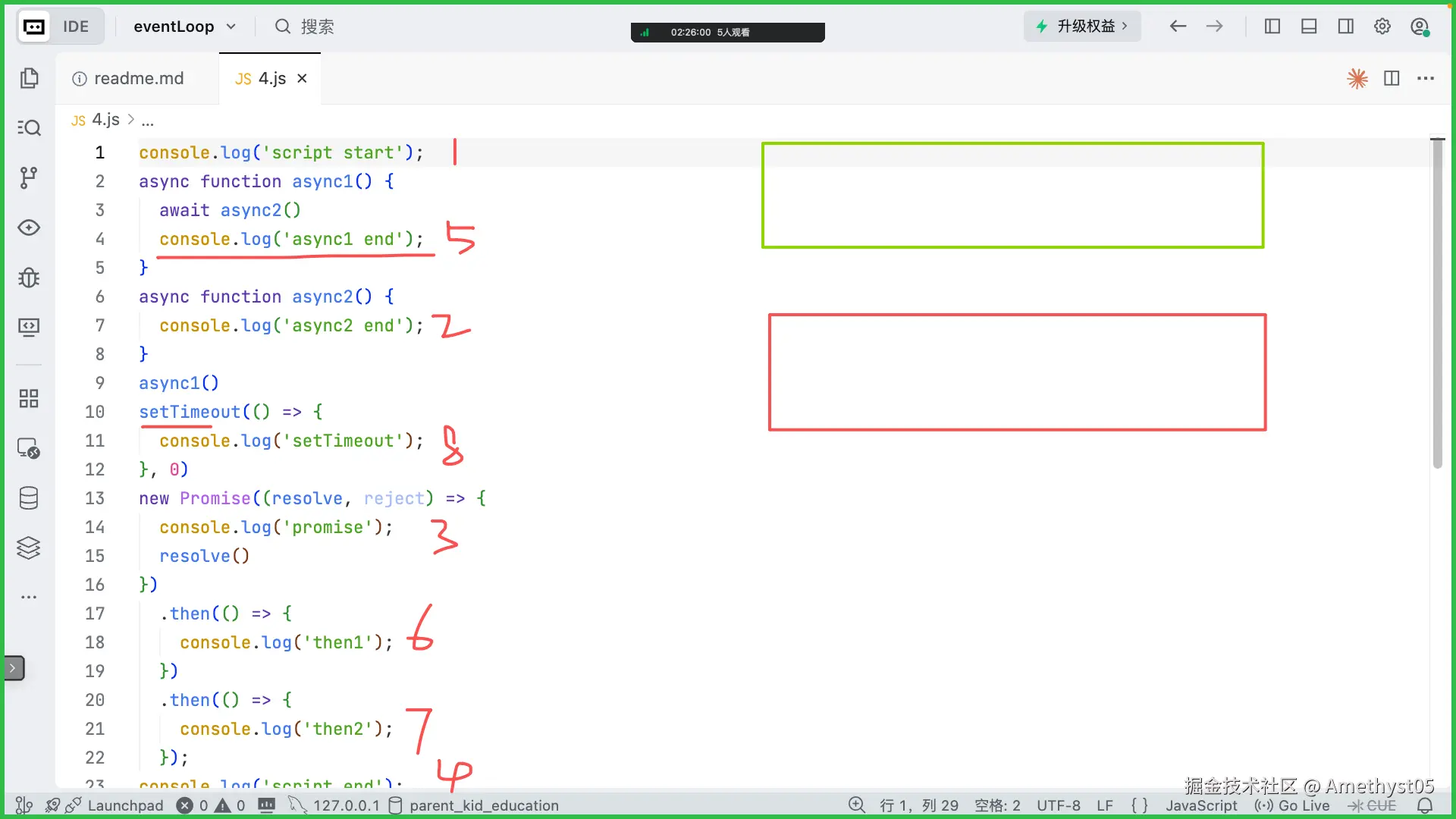Viewport: 1456px width, 819px height.
Task: Navigate back with left arrow
Action: [1178, 27]
